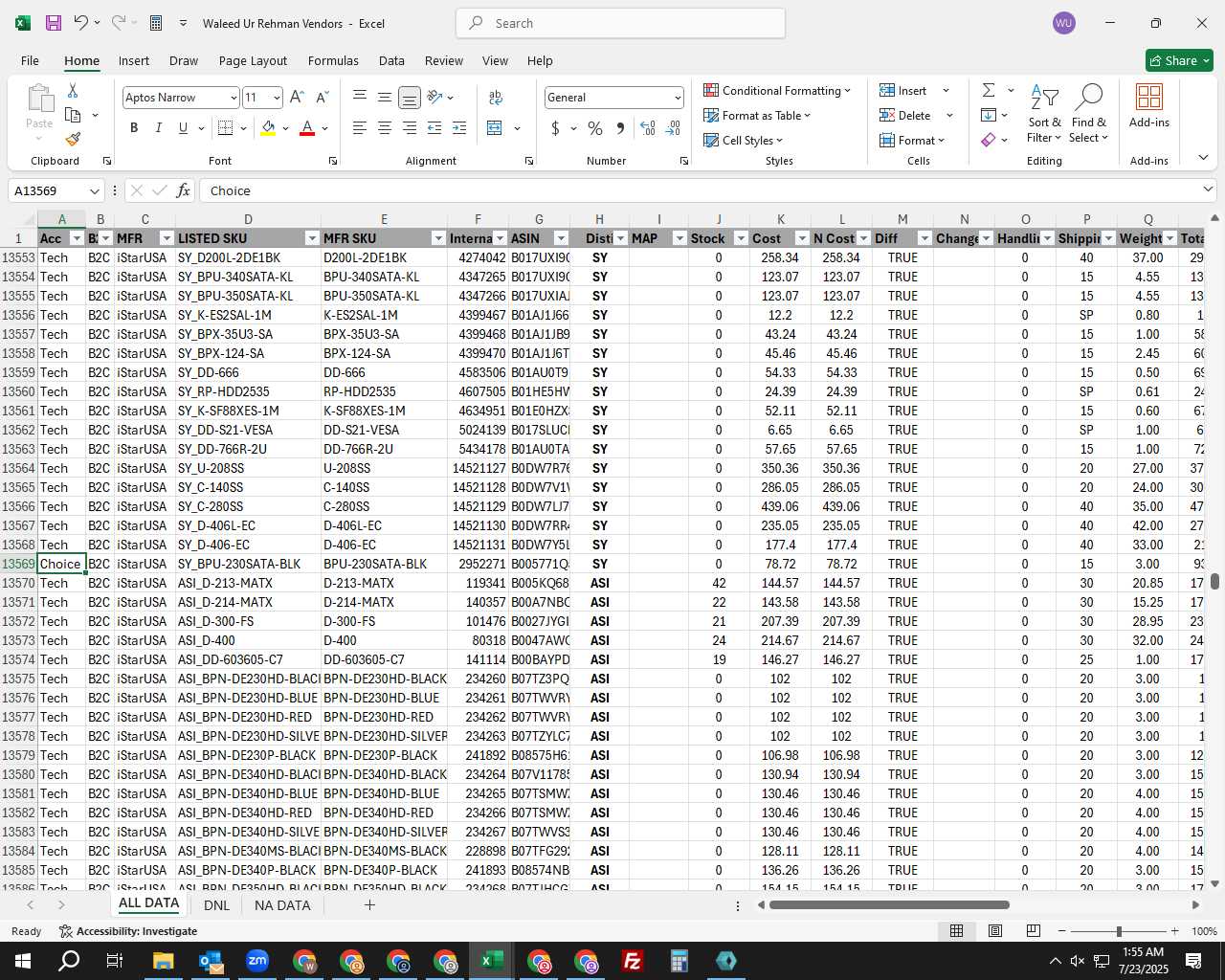Click the Save icon in title bar
The height and width of the screenshot is (980, 1225).
tap(53, 23)
